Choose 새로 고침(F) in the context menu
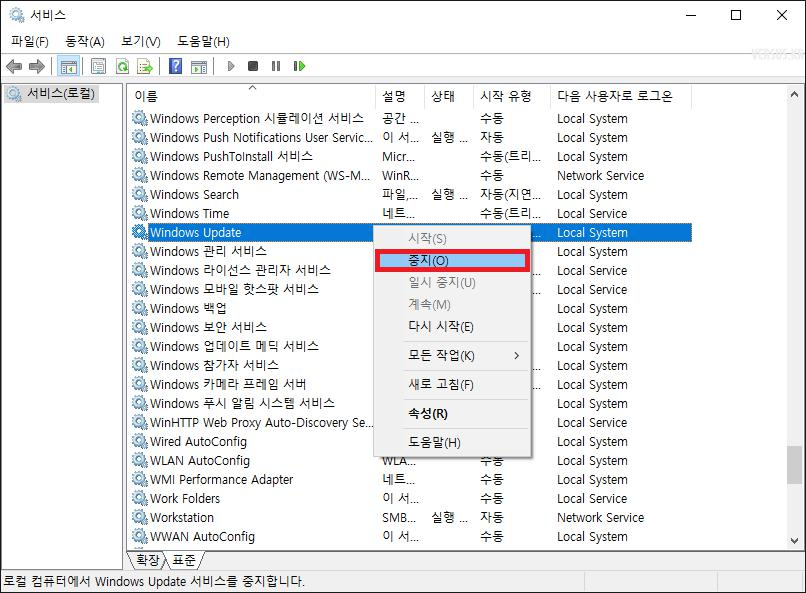This screenshot has width=806, height=593. pyautogui.click(x=452, y=384)
